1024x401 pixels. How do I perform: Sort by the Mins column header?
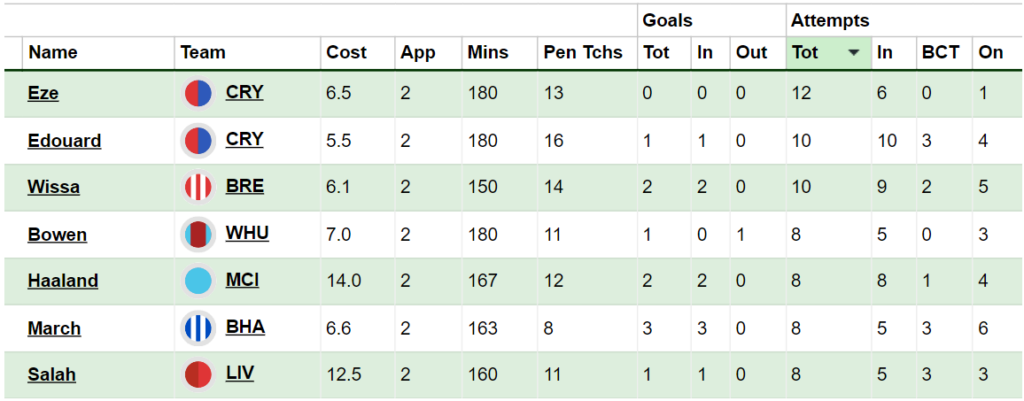pos(488,53)
